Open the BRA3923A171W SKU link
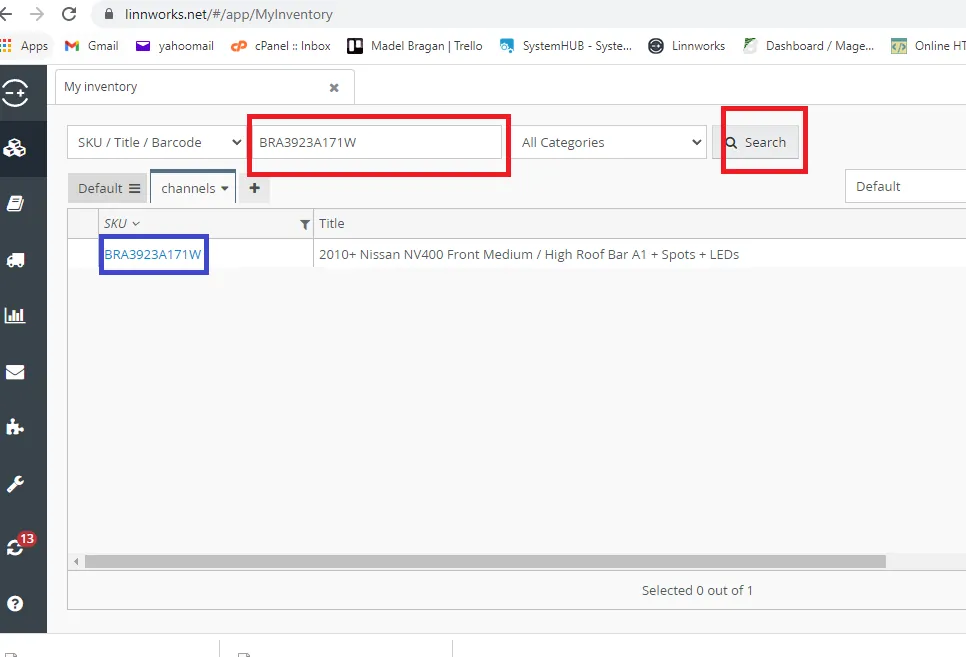 (x=153, y=255)
